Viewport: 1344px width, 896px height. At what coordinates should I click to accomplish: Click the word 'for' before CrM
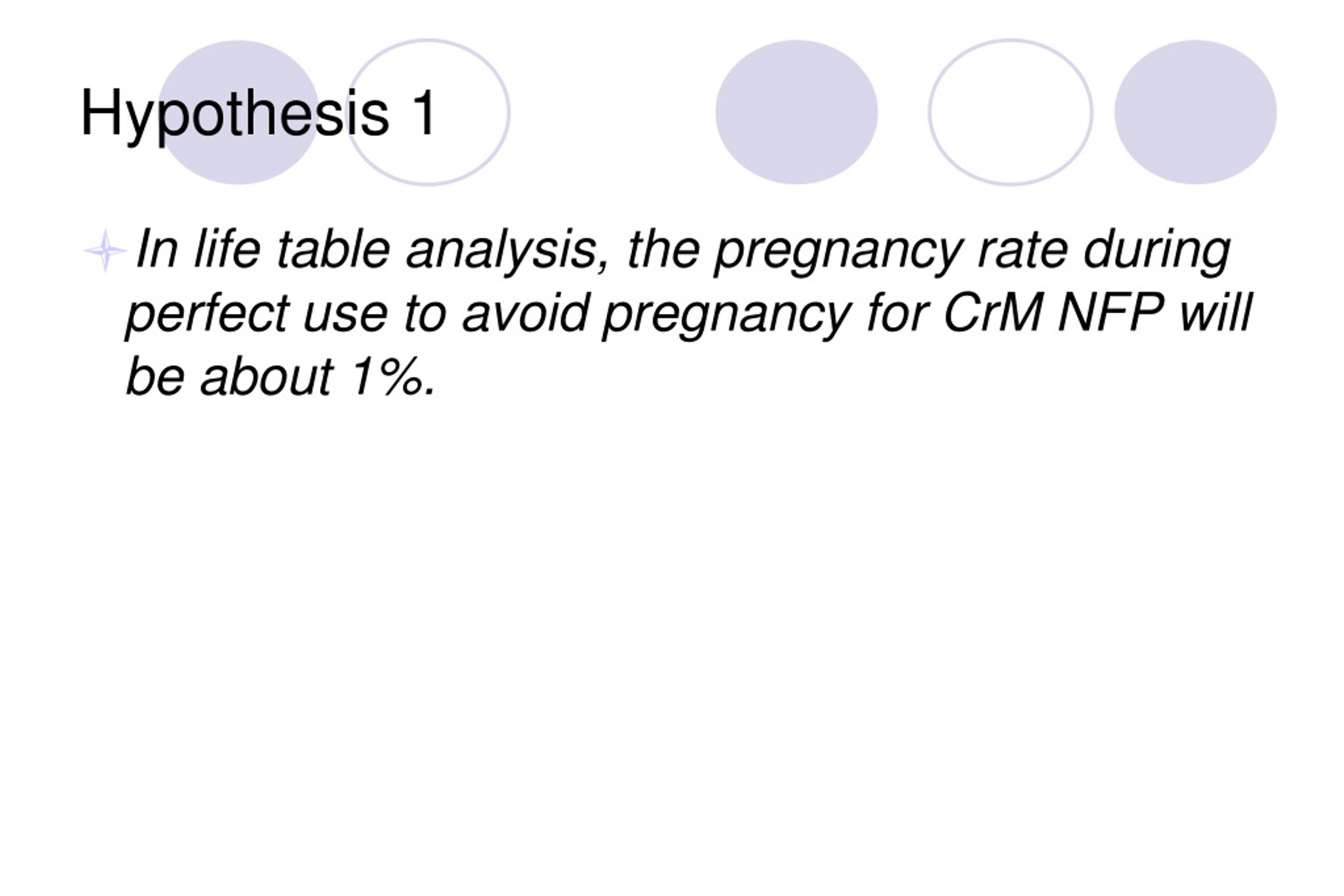click(897, 312)
